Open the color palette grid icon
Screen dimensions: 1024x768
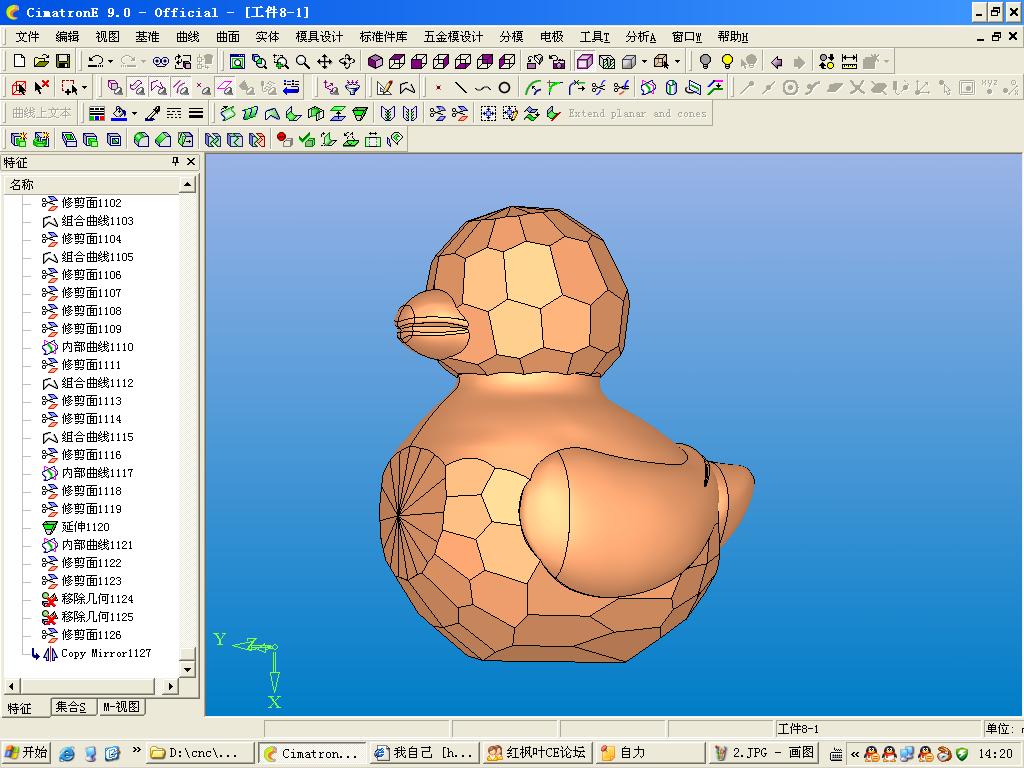tap(97, 114)
